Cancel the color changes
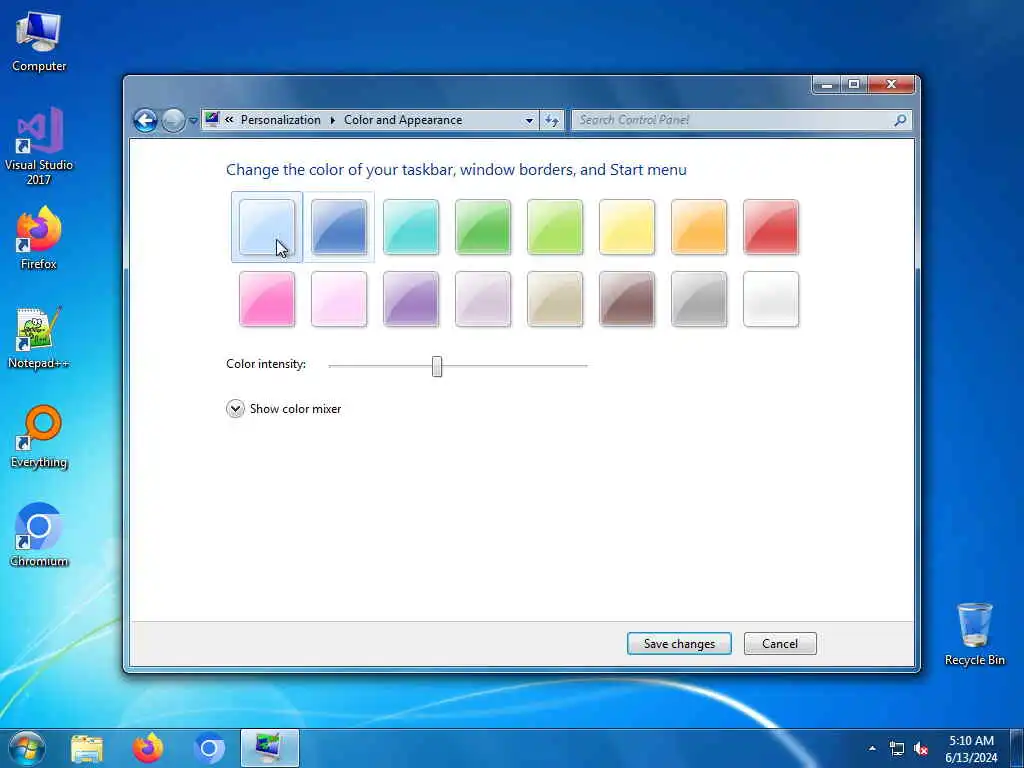 (780, 644)
